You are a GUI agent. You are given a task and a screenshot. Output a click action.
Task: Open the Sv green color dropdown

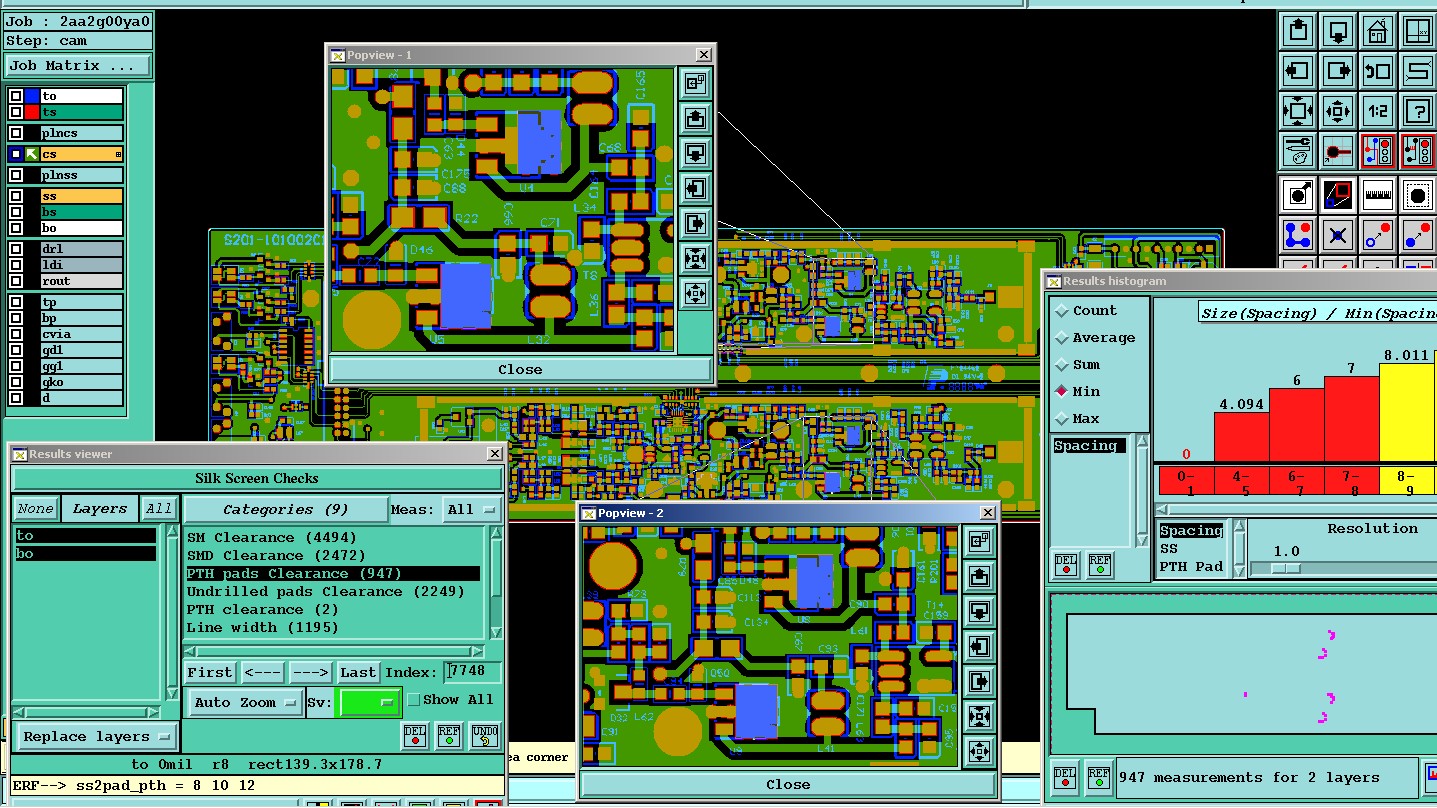coord(369,703)
